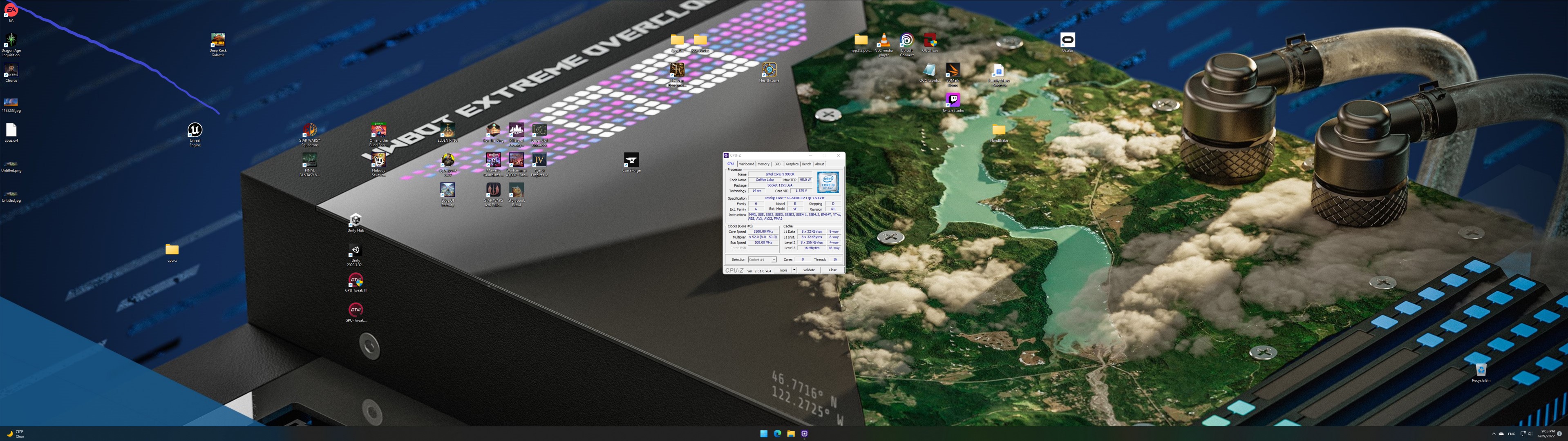
Task: Open the Windows Start menu
Action: pyautogui.click(x=763, y=434)
